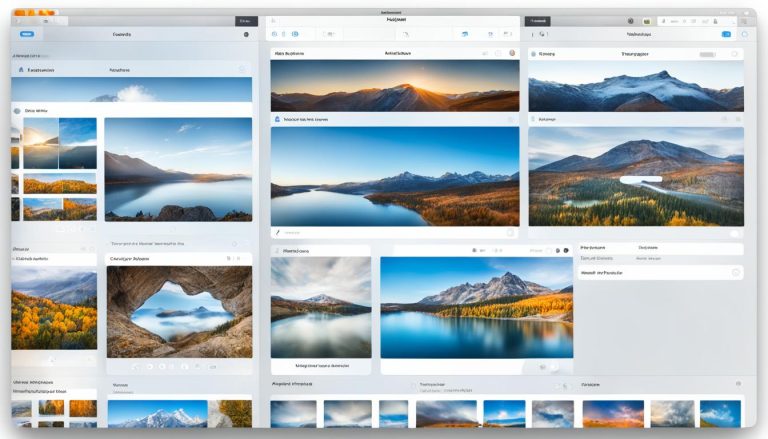This screenshot has width=768, height=439.
Task: Click the dark button at right panel's top-left
Action: click(x=538, y=21)
